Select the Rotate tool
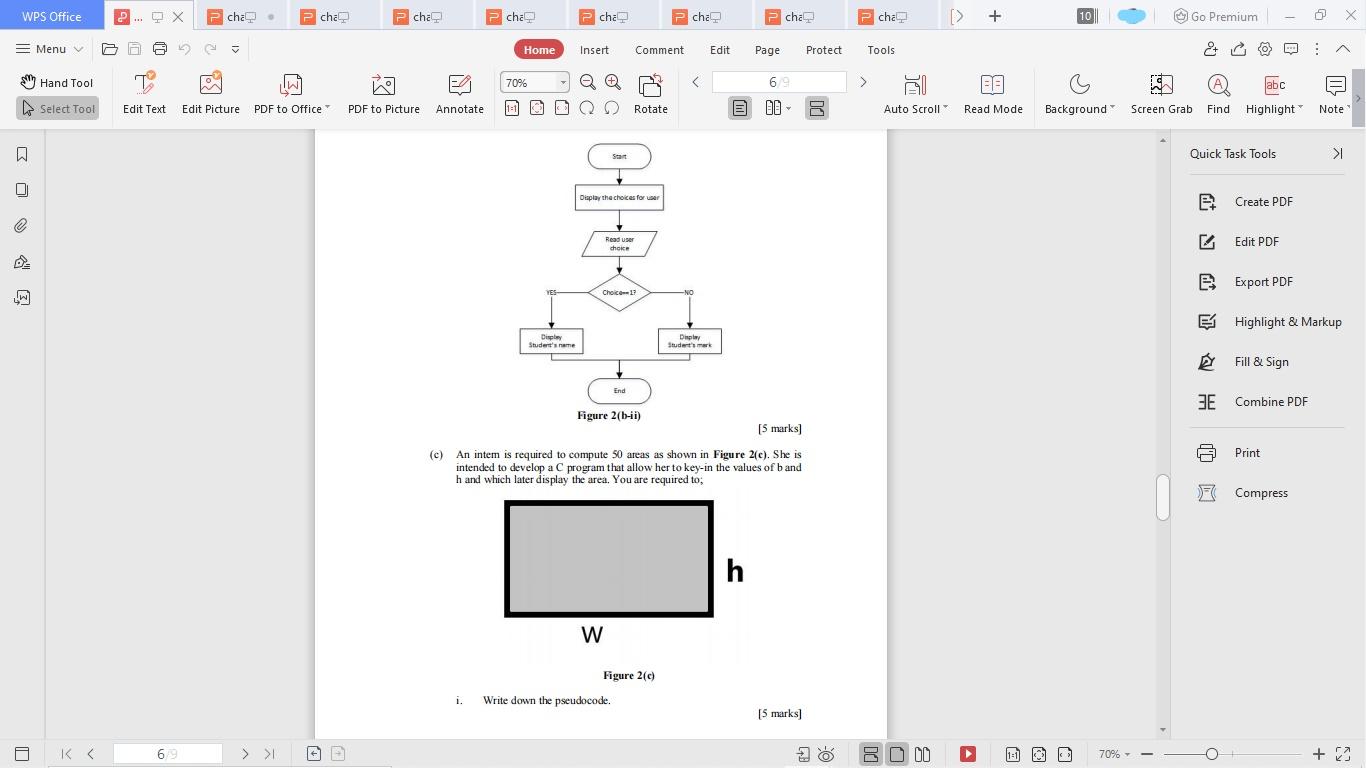This screenshot has height=768, width=1366. point(650,93)
